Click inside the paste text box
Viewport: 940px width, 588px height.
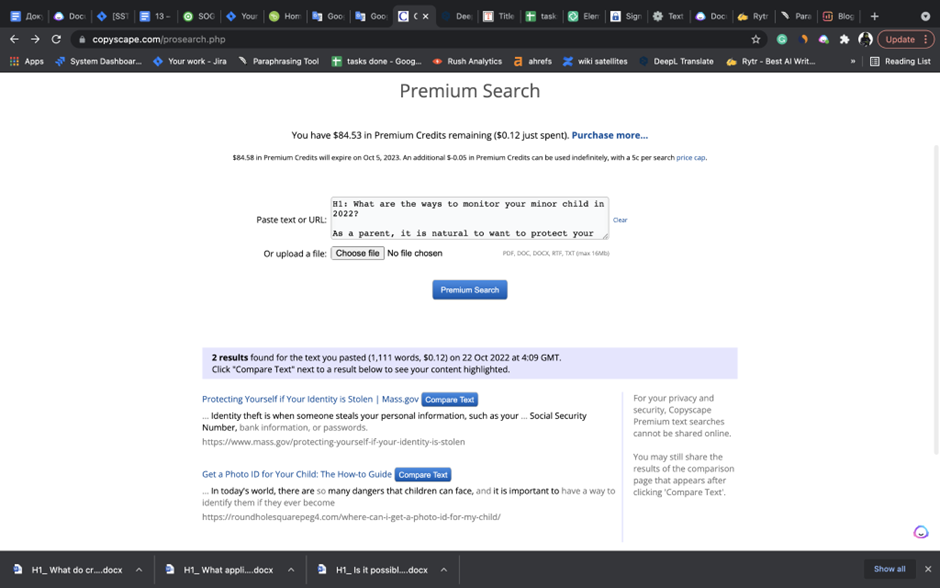pos(468,218)
